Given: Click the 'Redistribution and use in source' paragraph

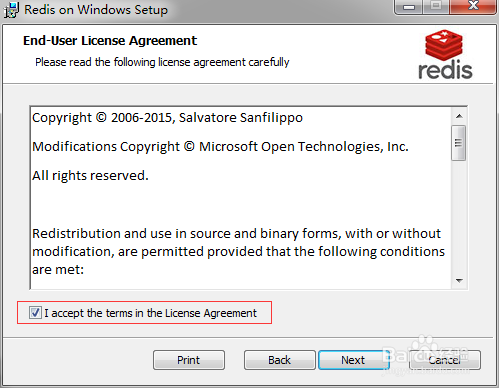Looking at the screenshot, I should point(238,252).
